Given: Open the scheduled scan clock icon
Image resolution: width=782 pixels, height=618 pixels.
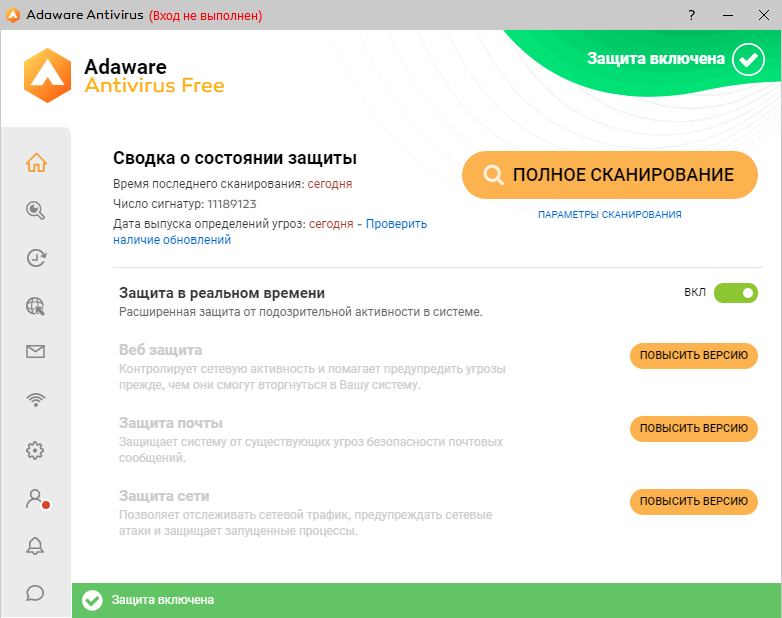Looking at the screenshot, I should pyautogui.click(x=36, y=258).
